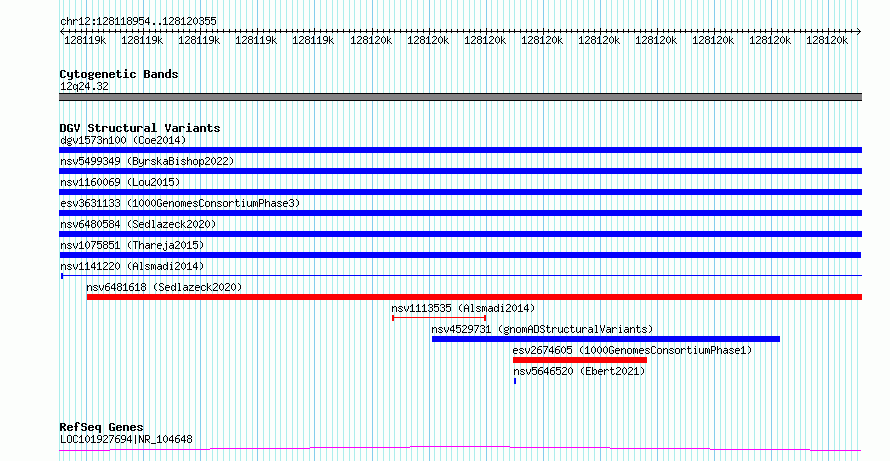Open the nsv1113535 (Alsmadi2014) label
The image size is (890, 461).
pyautogui.click(x=463, y=308)
